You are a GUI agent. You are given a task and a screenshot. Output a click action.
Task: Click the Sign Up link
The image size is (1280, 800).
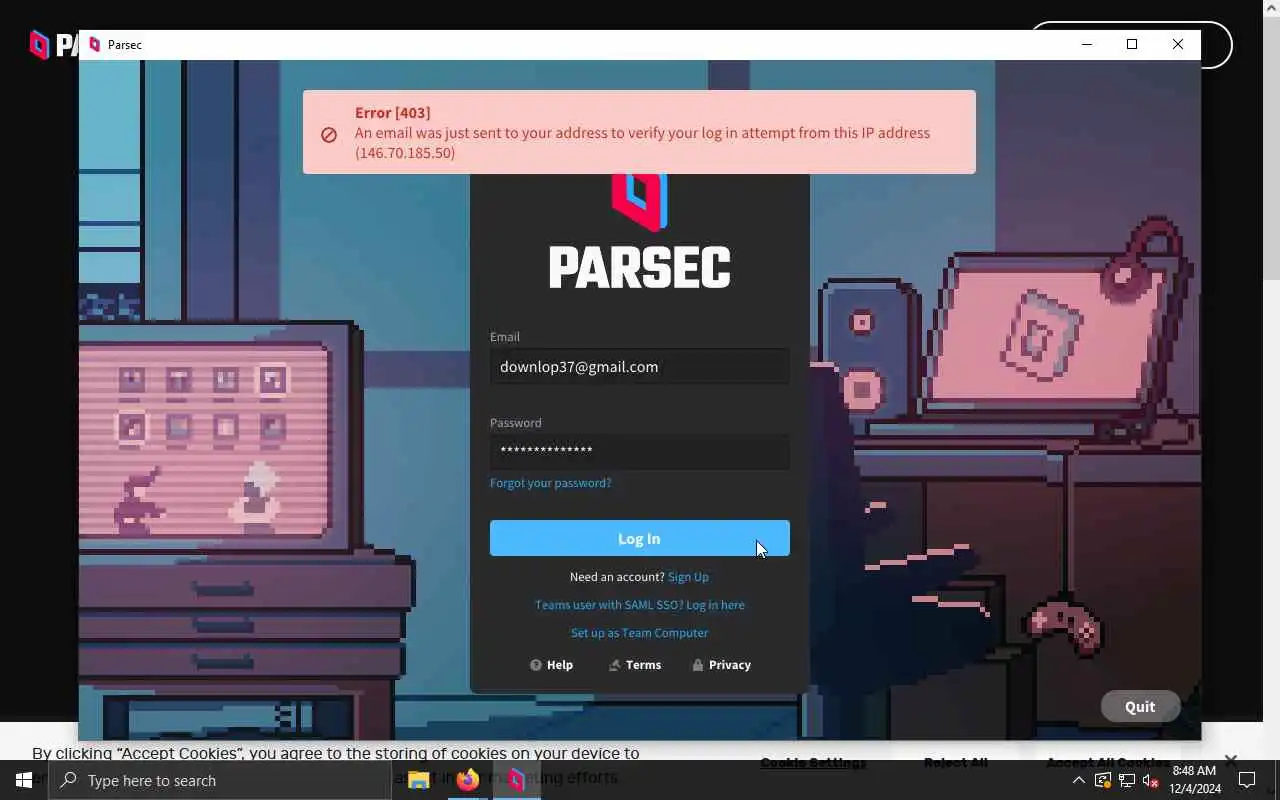[x=688, y=577]
